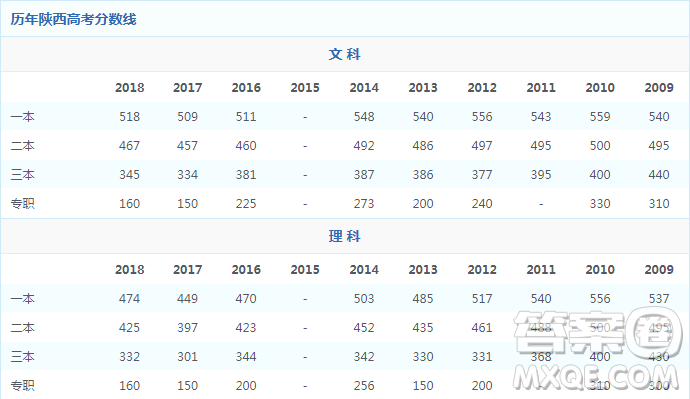The height and width of the screenshot is (399, 690).
Task: Click 2017 column header in 理科 table
Action: [187, 270]
